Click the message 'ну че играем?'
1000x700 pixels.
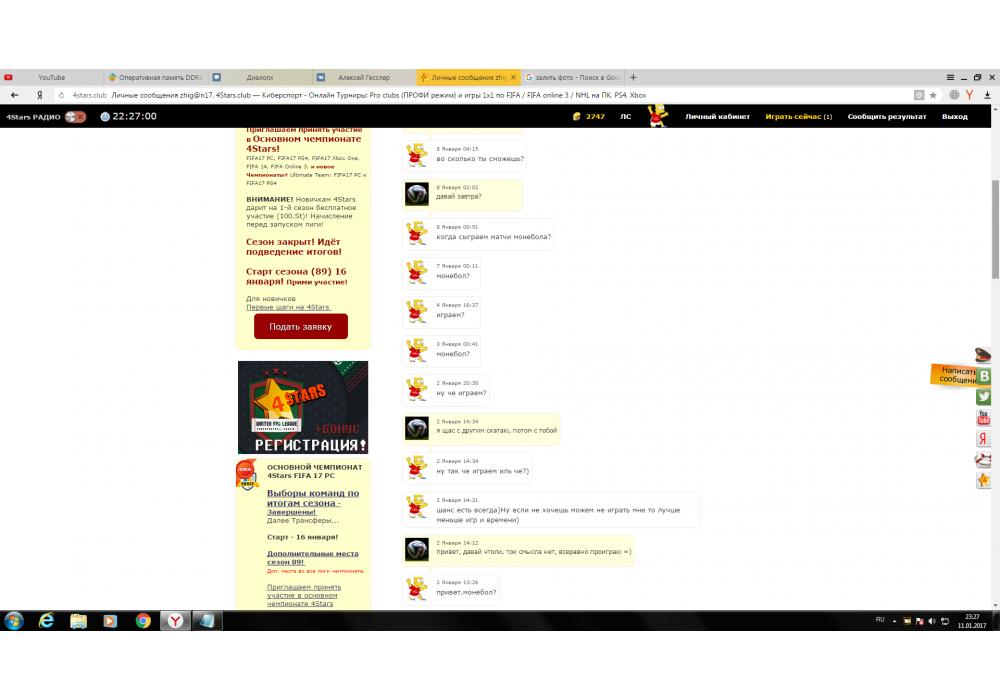pyautogui.click(x=461, y=393)
